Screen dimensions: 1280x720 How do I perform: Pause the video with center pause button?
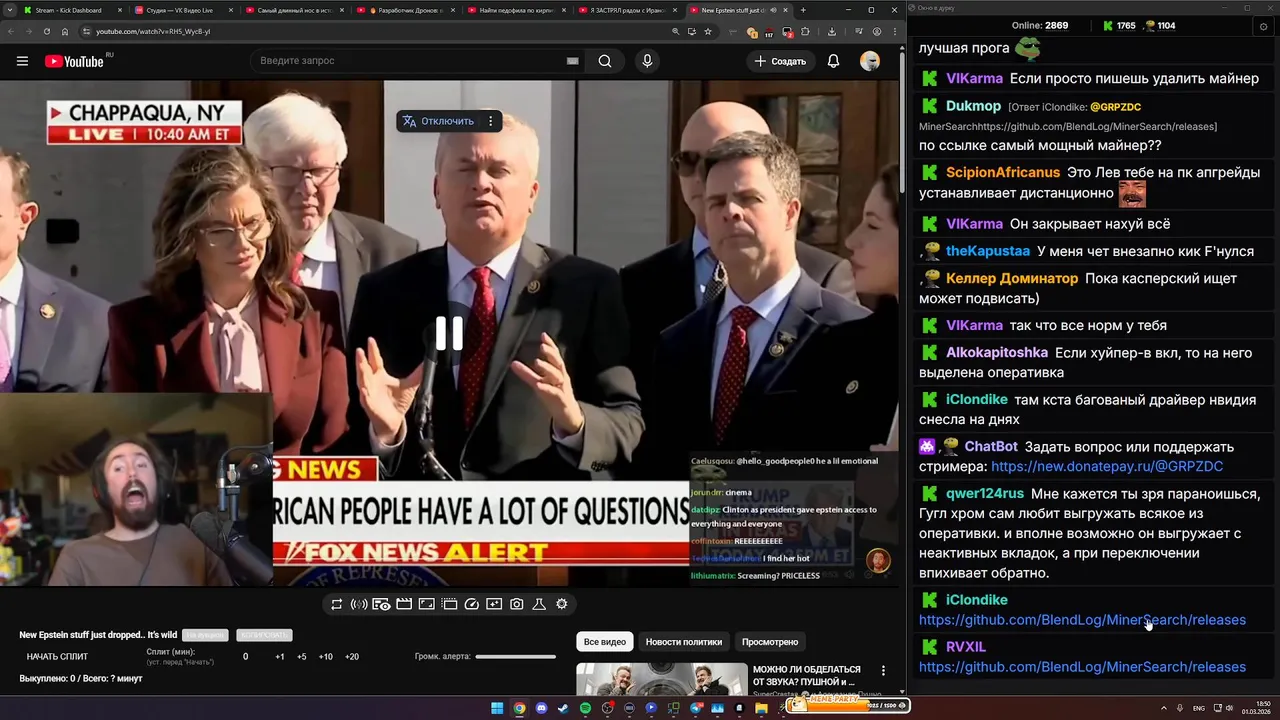449,333
